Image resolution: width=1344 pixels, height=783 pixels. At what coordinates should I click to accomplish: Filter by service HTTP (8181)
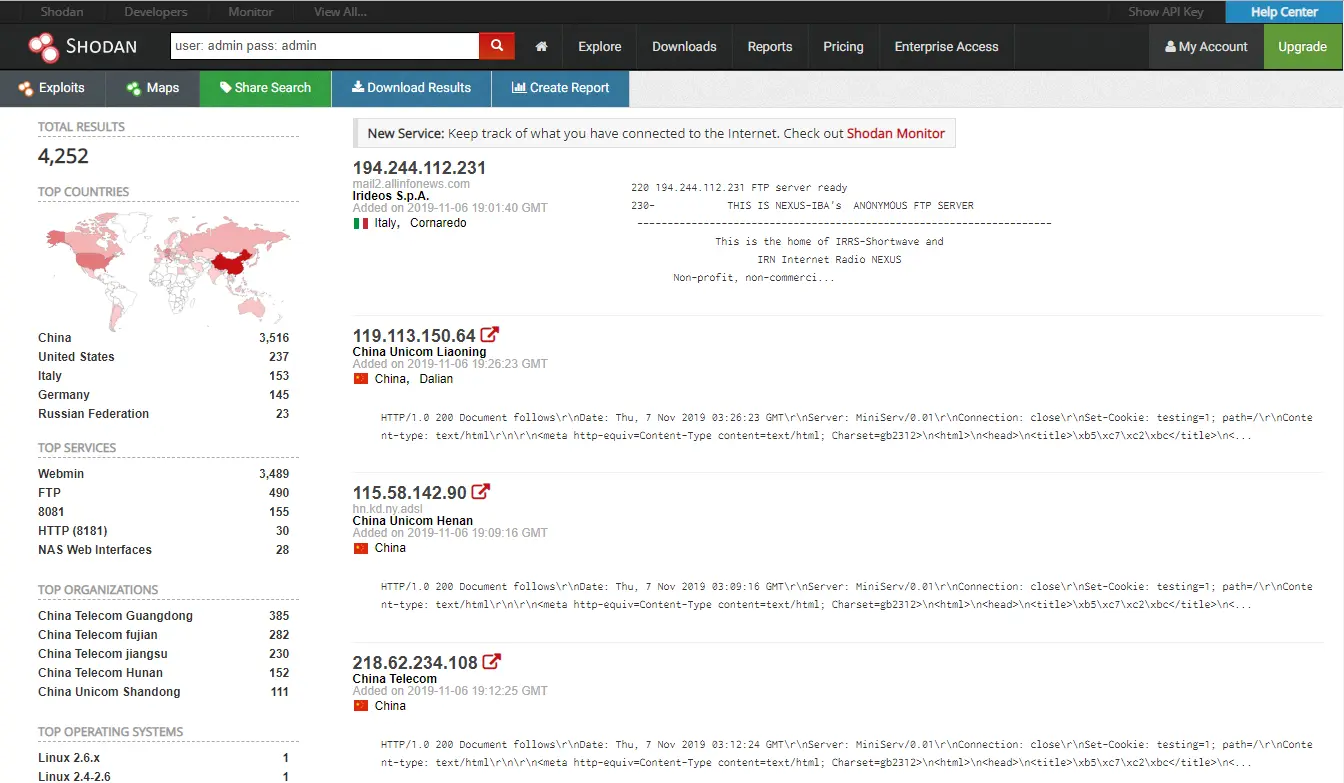(x=73, y=531)
